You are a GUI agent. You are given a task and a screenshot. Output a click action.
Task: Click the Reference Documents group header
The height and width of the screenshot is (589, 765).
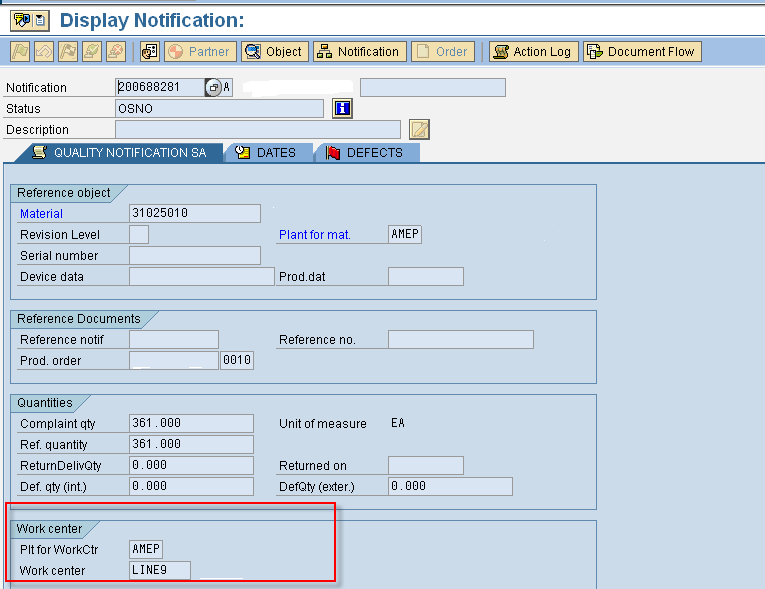[x=79, y=319]
